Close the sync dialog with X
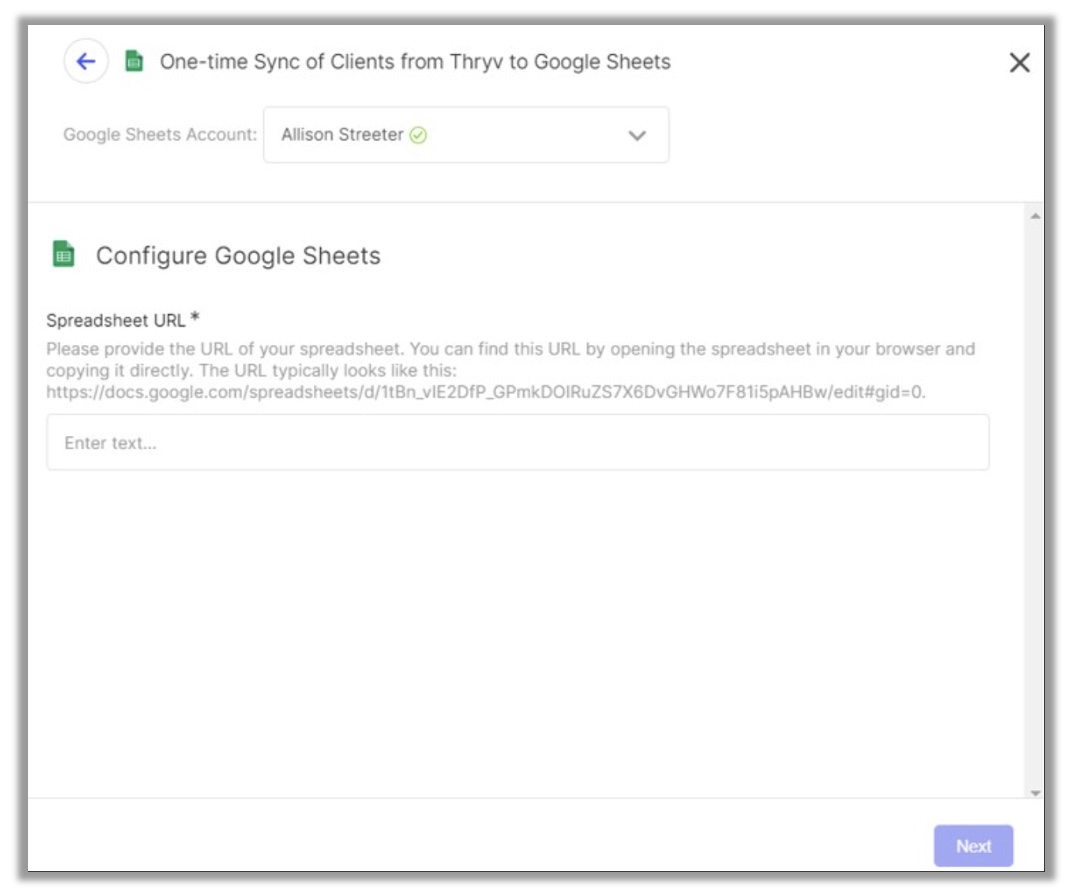This screenshot has height=894, width=1068. 1019,63
